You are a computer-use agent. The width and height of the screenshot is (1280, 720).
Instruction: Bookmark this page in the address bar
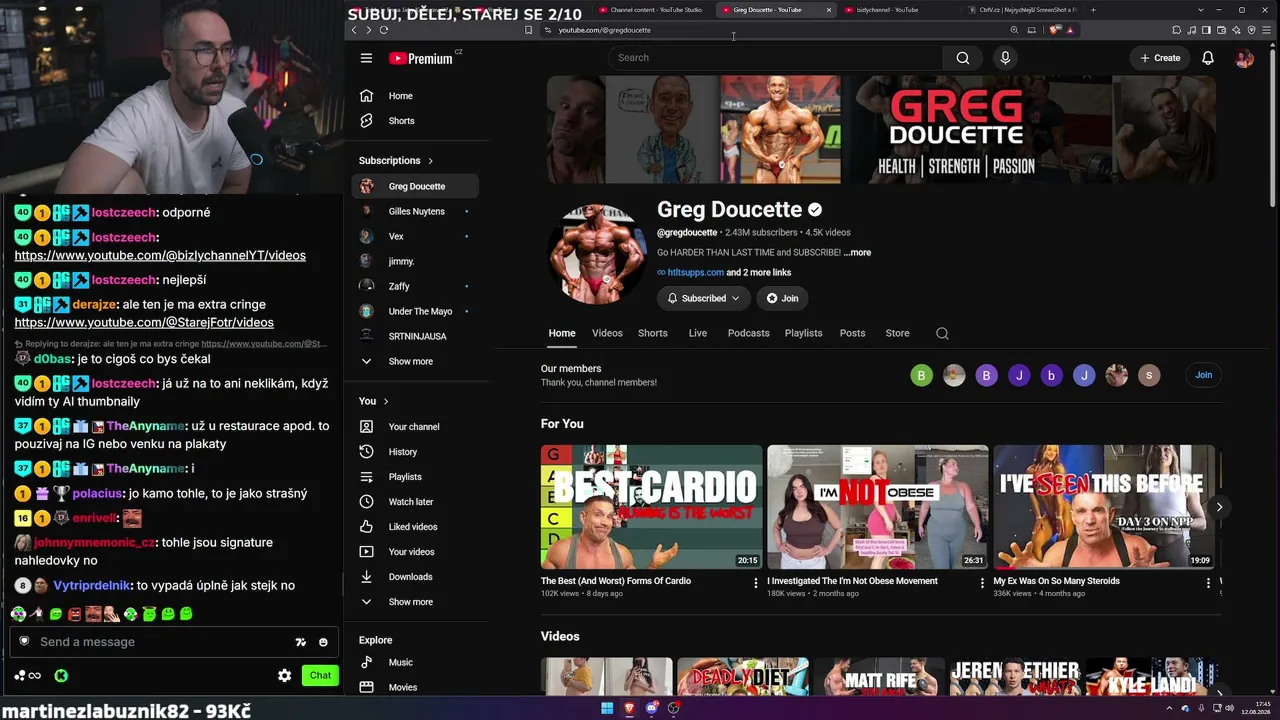click(528, 30)
